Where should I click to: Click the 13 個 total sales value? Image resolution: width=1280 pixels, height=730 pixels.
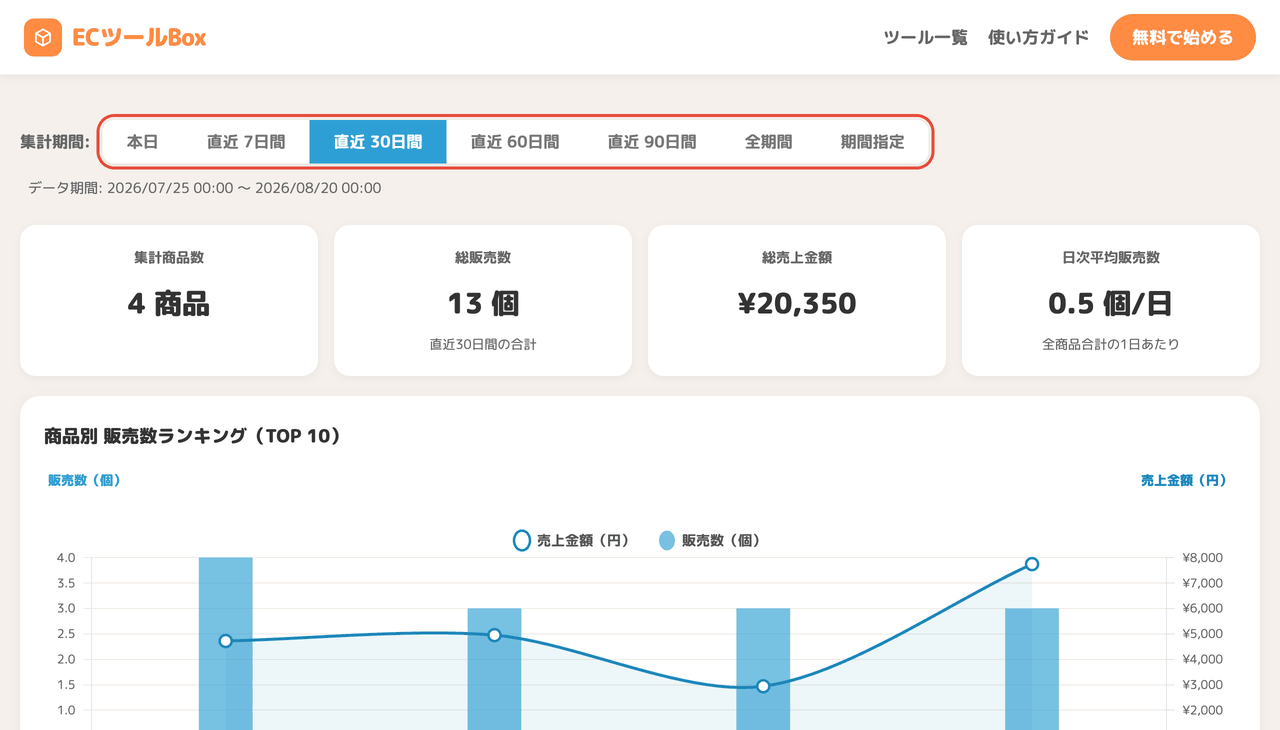point(483,303)
